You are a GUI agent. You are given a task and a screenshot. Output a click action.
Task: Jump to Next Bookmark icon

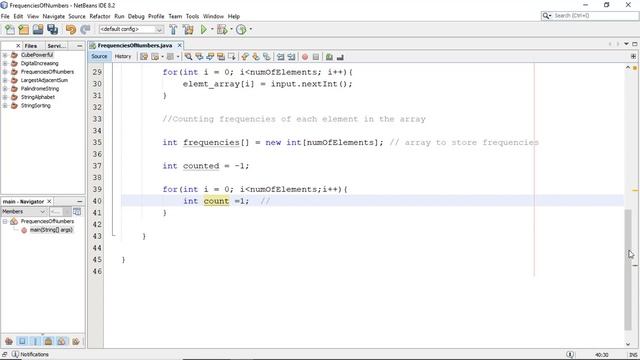click(x=256, y=57)
